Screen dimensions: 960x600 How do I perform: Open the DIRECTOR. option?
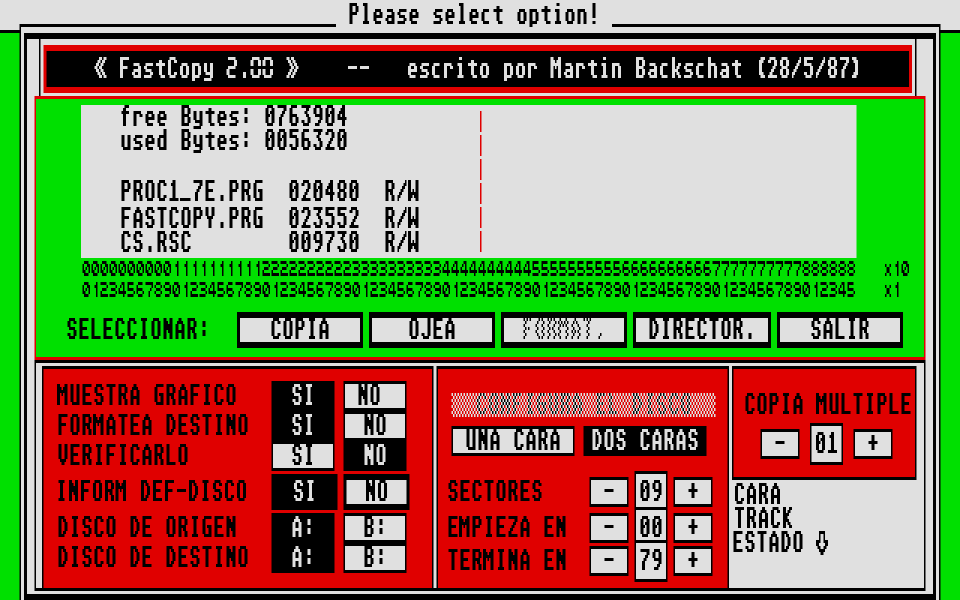(x=702, y=329)
